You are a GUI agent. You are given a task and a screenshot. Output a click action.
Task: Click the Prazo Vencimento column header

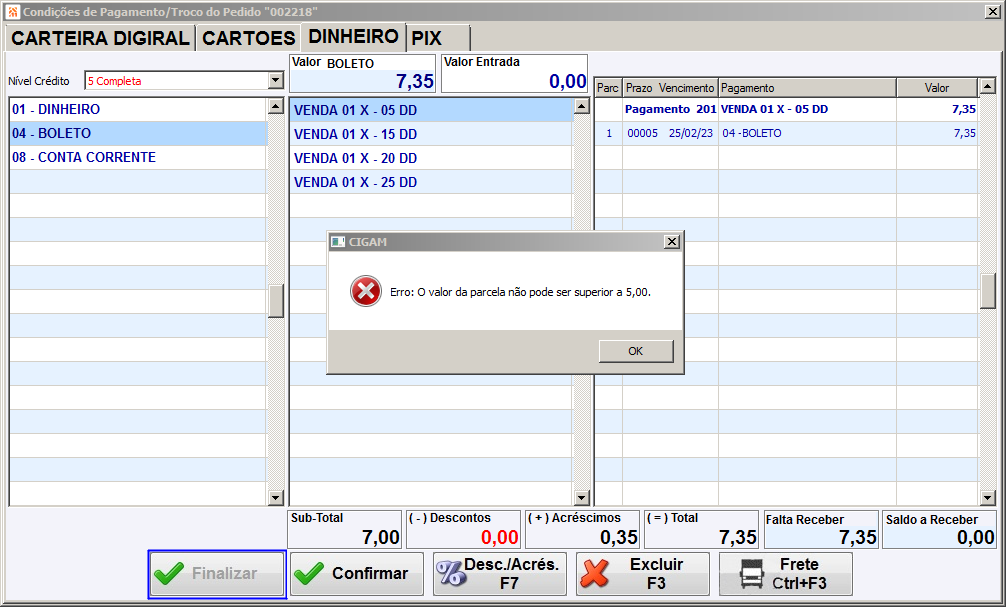click(x=670, y=88)
